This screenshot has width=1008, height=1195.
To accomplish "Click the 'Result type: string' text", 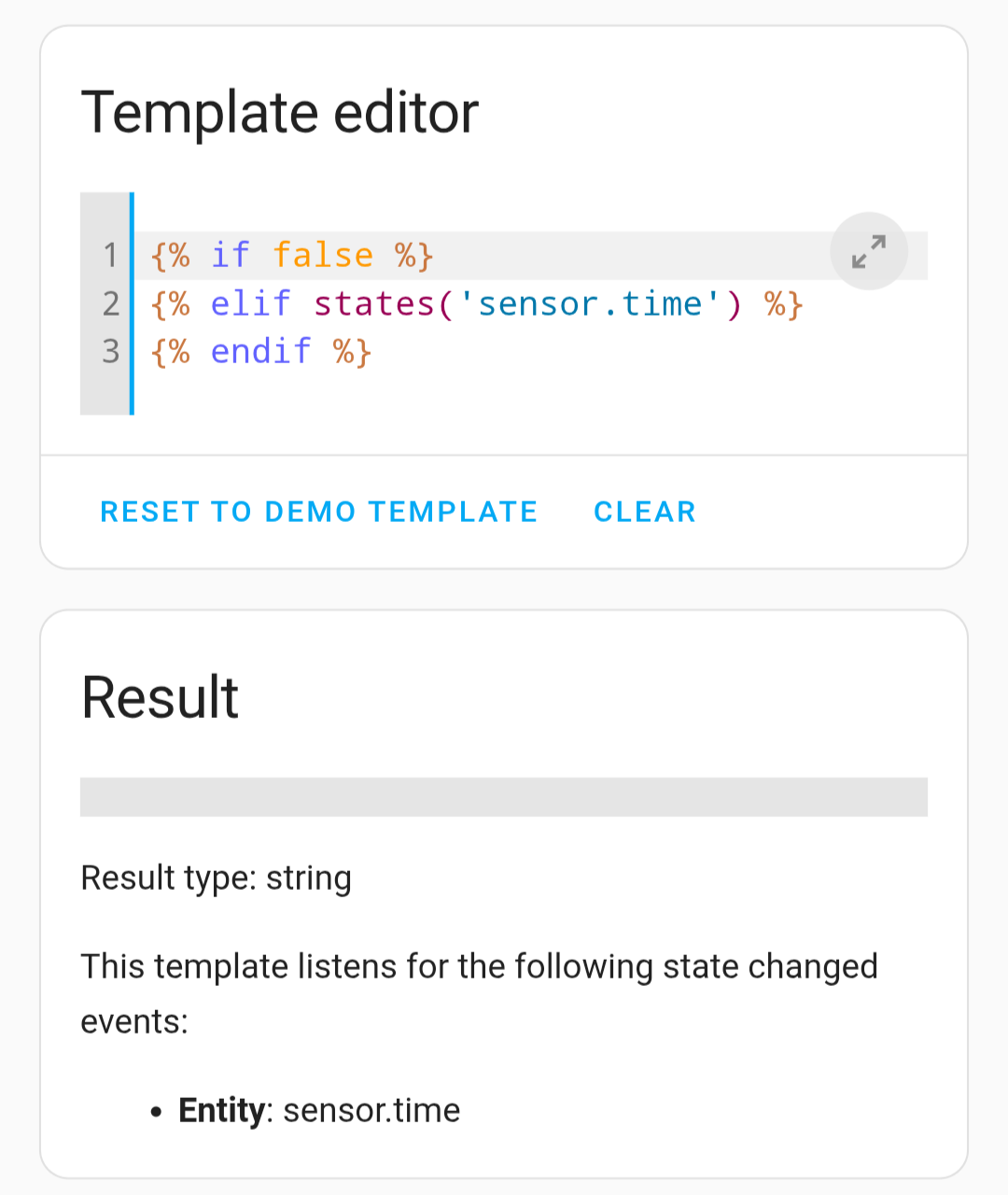I will pos(217,879).
